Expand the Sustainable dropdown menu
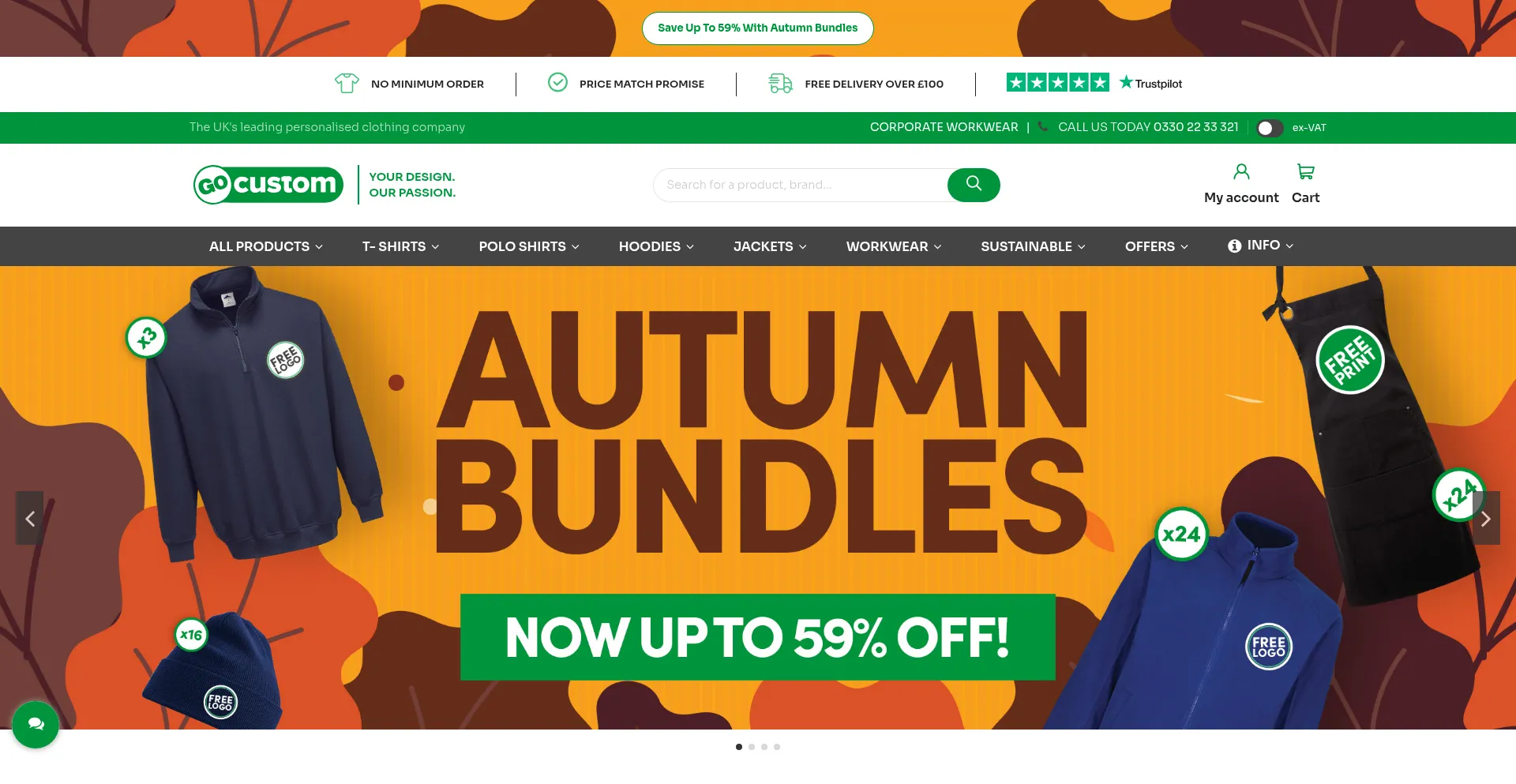This screenshot has width=1516, height=784. 1033,246
